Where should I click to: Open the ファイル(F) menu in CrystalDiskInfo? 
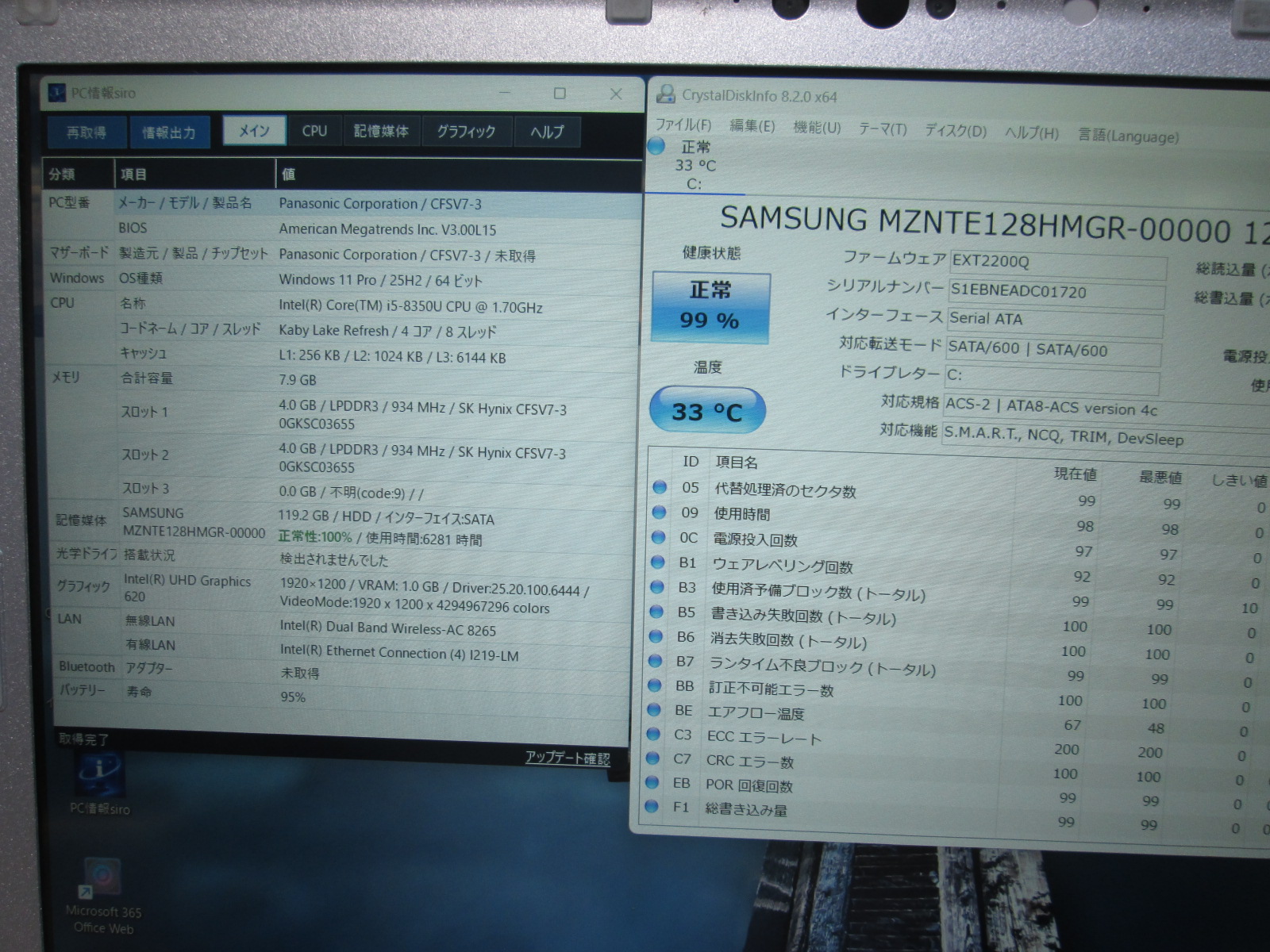[x=683, y=125]
